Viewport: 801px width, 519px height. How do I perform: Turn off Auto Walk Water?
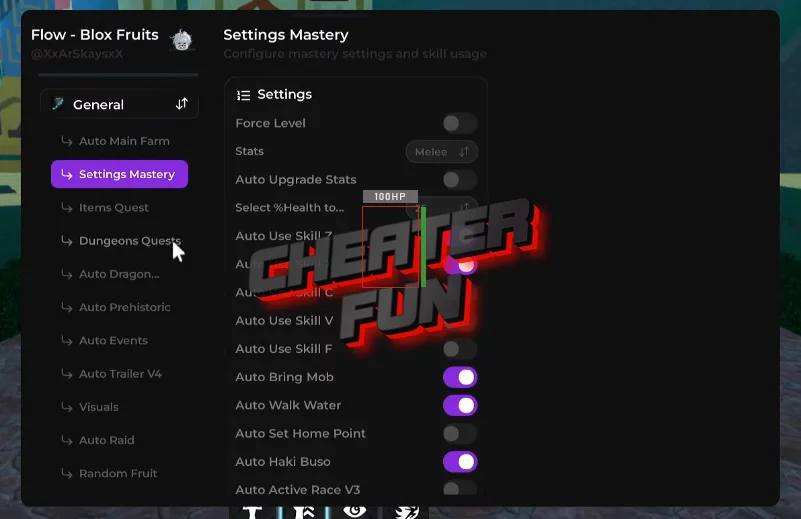pyautogui.click(x=460, y=405)
